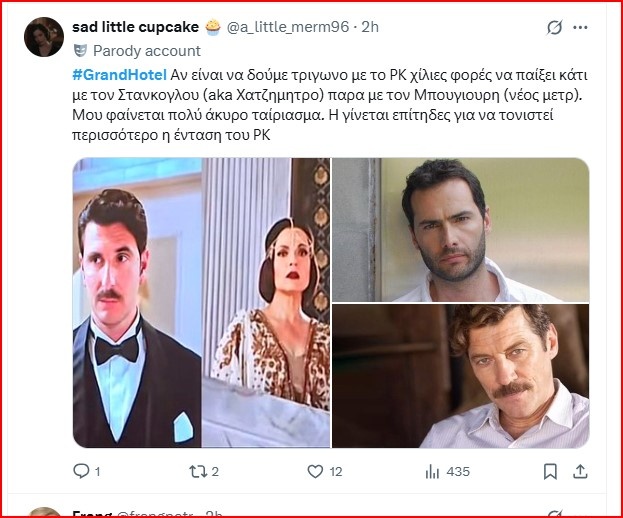This screenshot has height=518, width=623.
Task: Click the Grok icon beside the tweet
Action: pos(555,28)
